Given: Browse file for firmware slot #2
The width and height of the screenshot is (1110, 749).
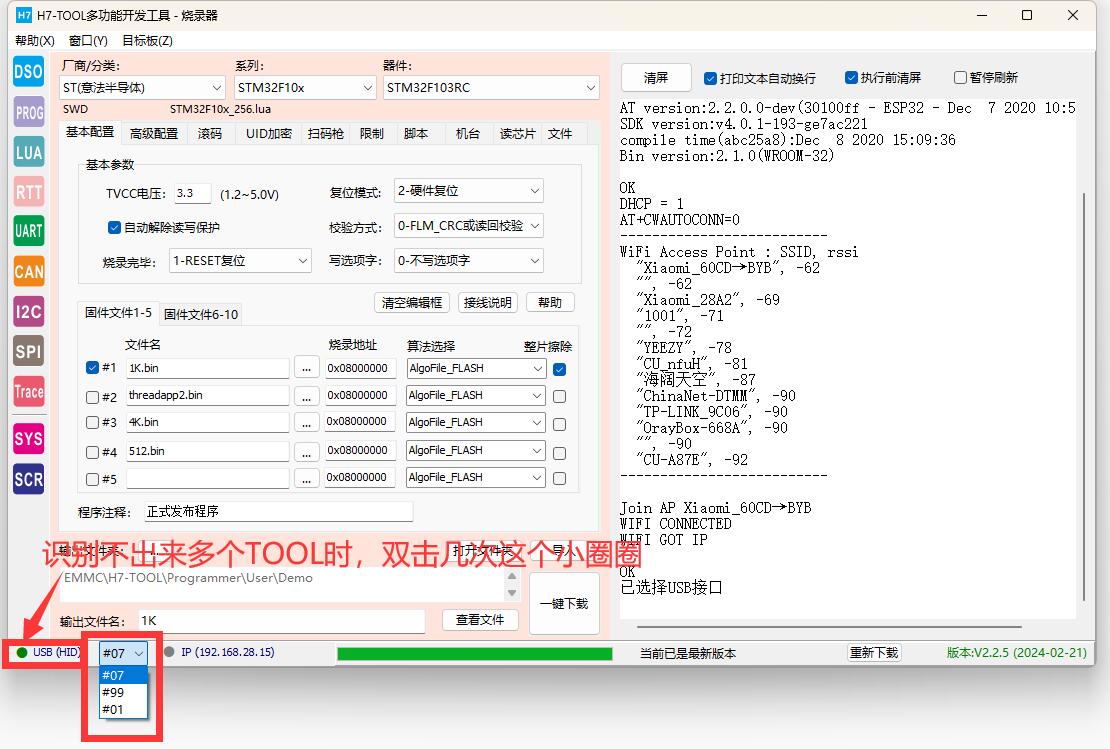Looking at the screenshot, I should [307, 396].
